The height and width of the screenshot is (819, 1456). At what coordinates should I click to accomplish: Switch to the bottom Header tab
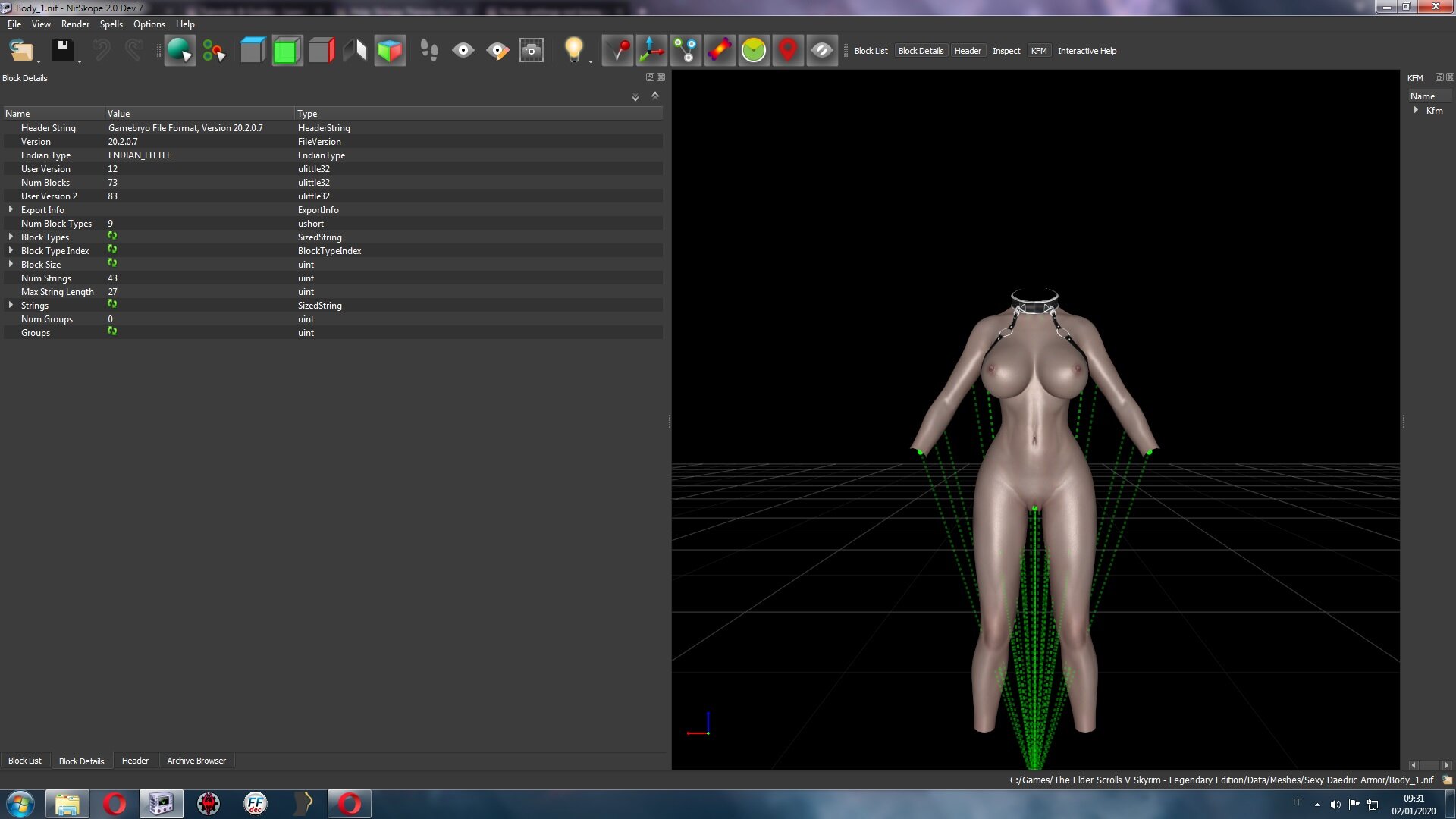point(135,761)
